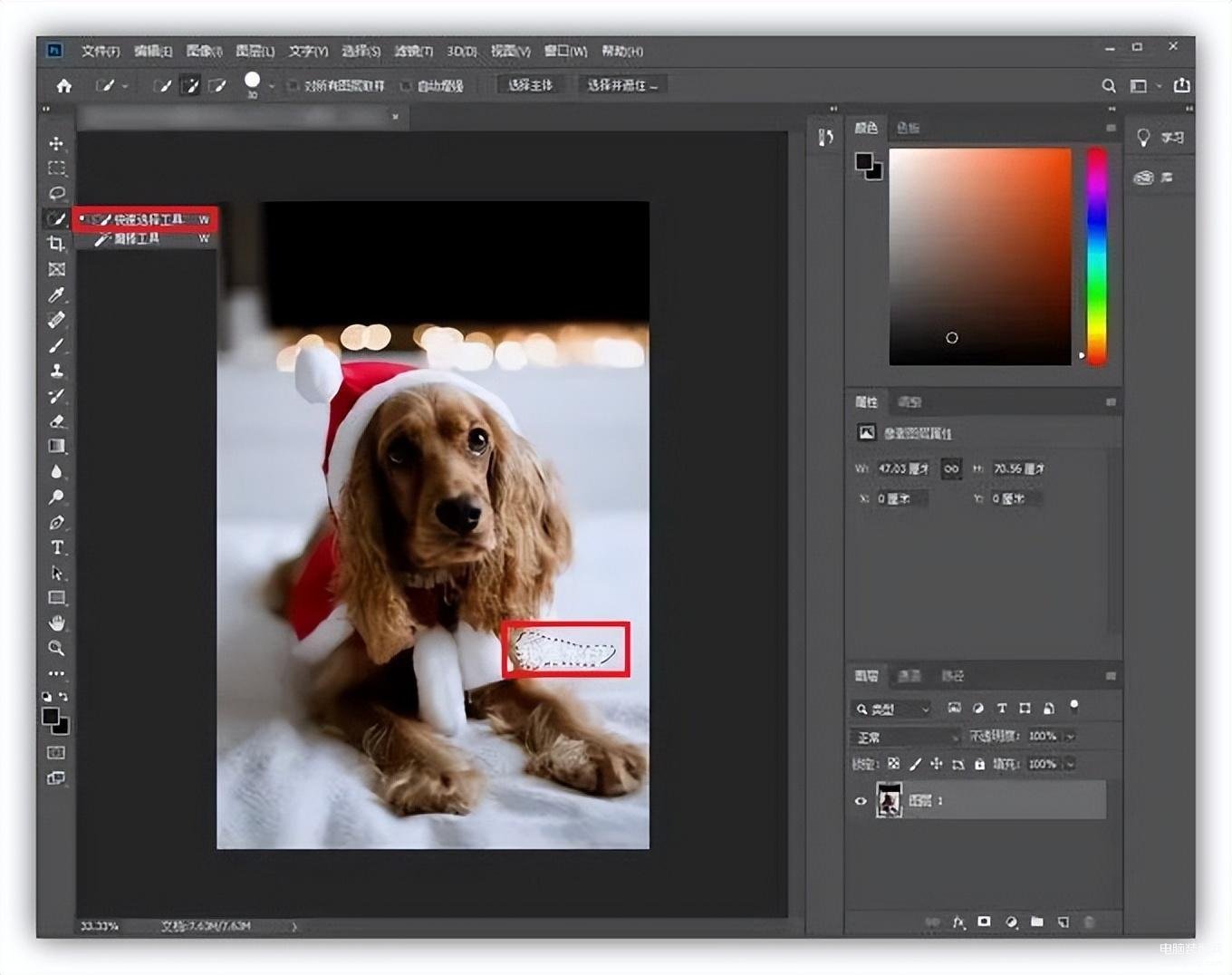Open the blend mode dropdown in layers panel
Viewport: 1232px width, 975px height.
point(905,737)
